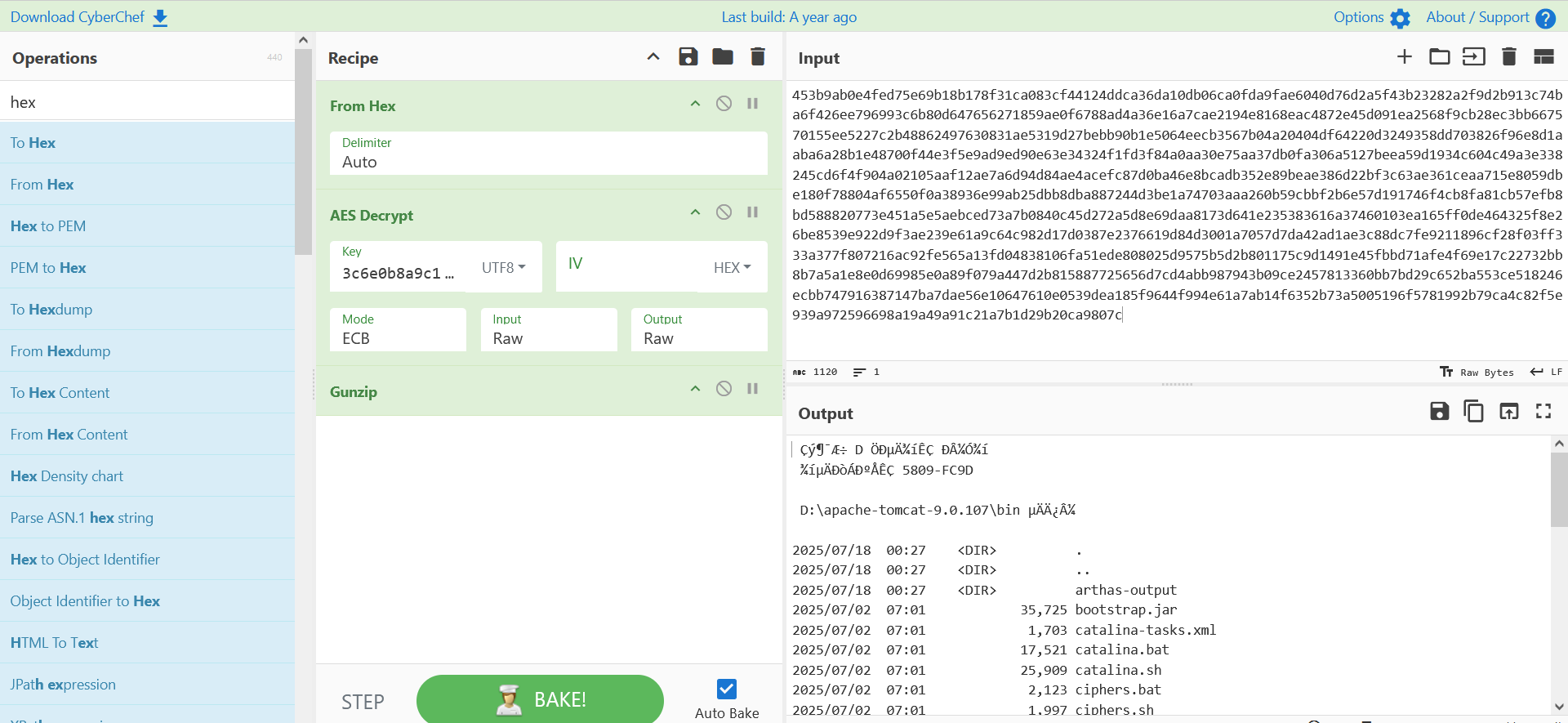Click Options link text
This screenshot has height=723, width=1568.
pyautogui.click(x=1358, y=17)
